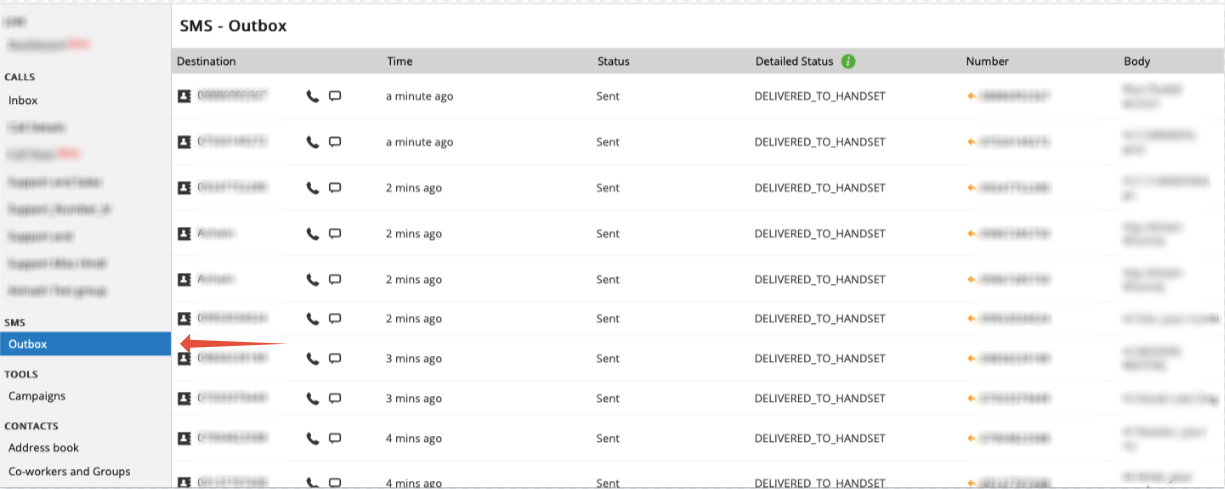Click 'Sent' status in the first '2 mins ago' row
The width and height of the screenshot is (1225, 489).
click(608, 188)
